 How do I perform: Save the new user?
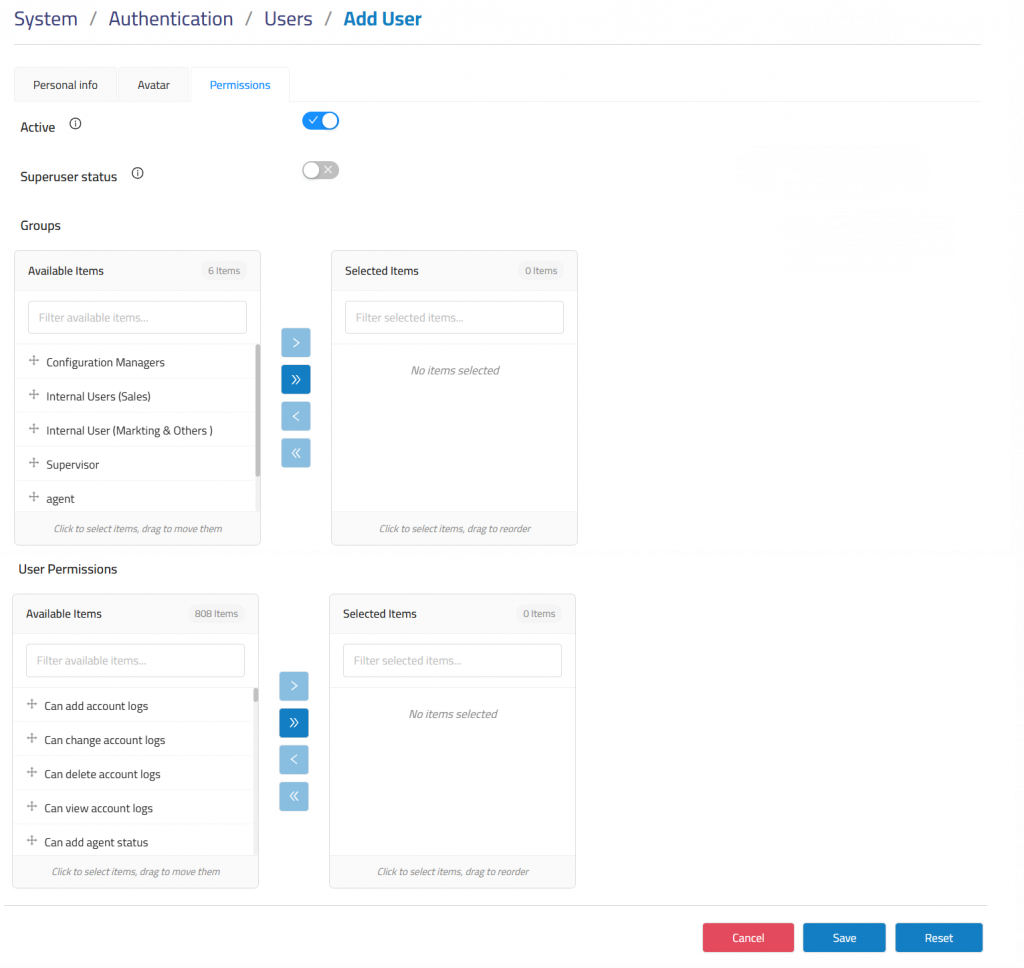coord(844,937)
